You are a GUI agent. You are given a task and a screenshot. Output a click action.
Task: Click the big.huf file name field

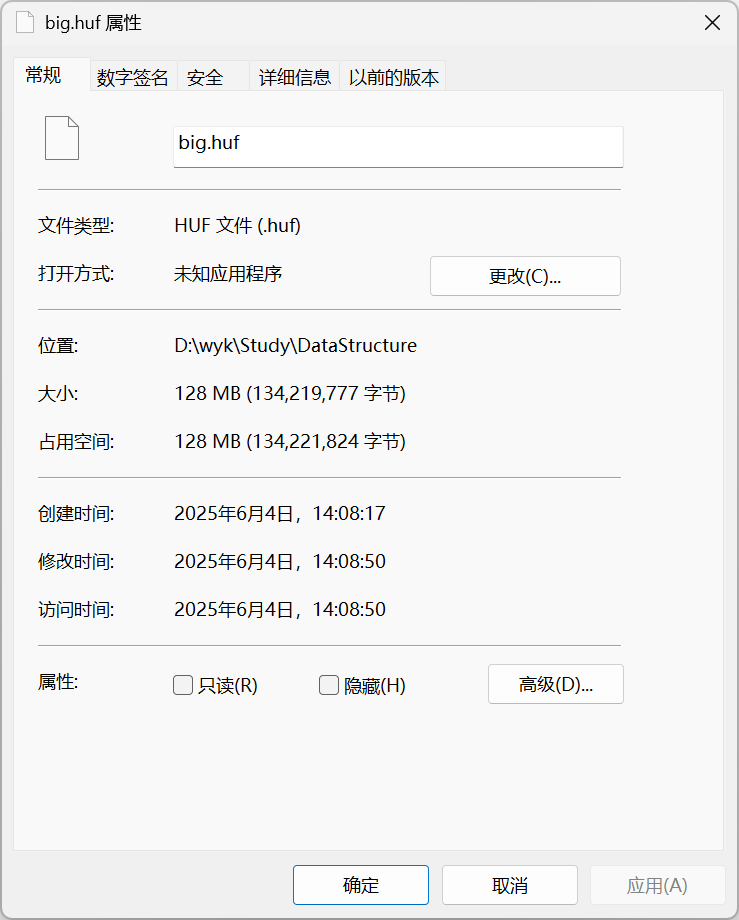(398, 145)
